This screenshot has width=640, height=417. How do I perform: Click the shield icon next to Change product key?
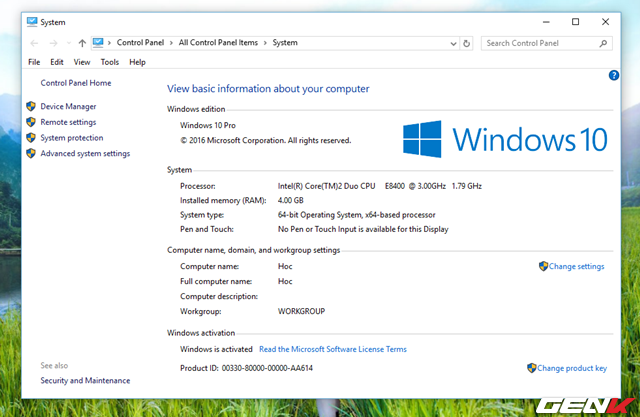pos(532,368)
